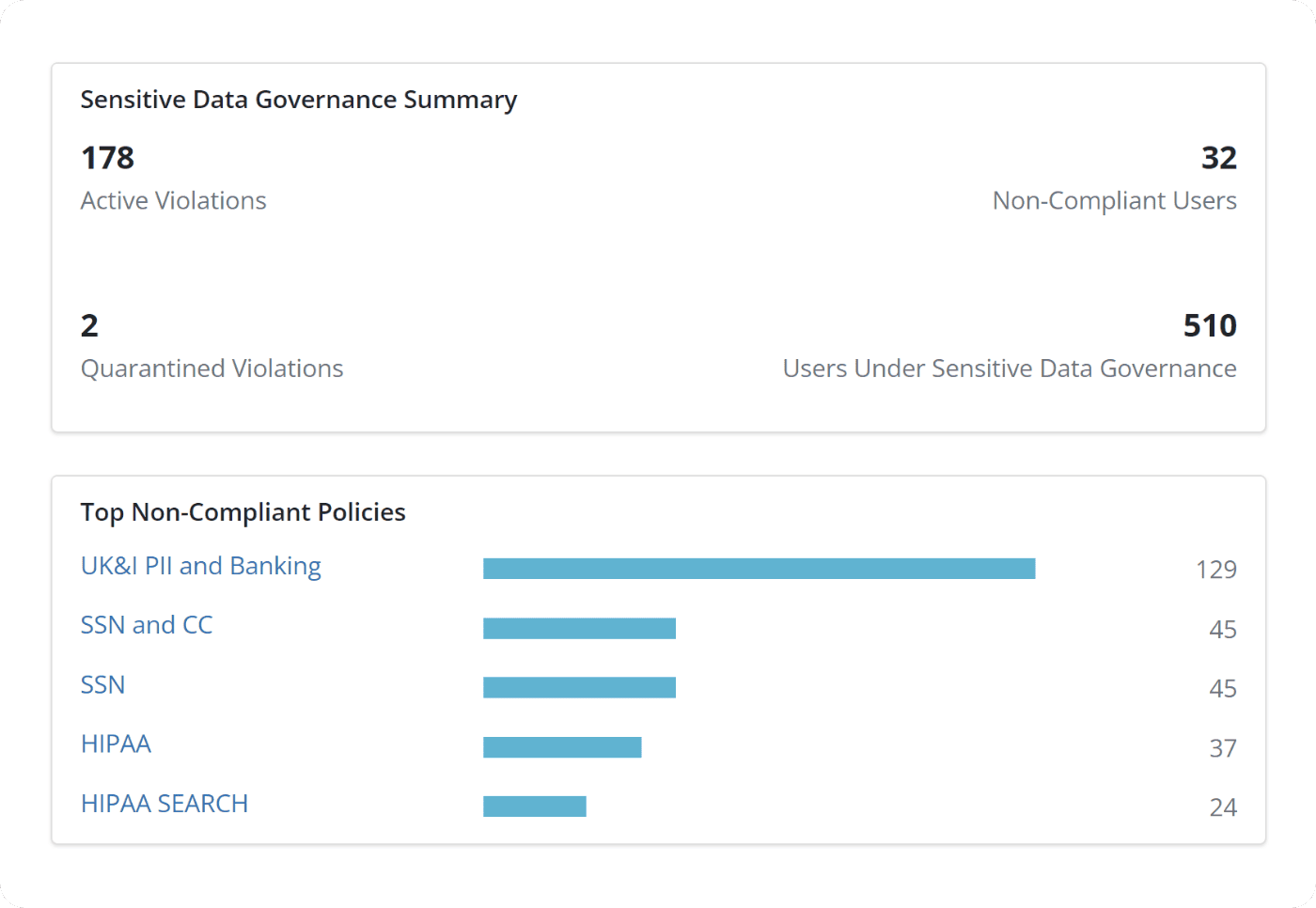Open the SSN and CC policy link
1316x908 pixels.
[x=147, y=625]
